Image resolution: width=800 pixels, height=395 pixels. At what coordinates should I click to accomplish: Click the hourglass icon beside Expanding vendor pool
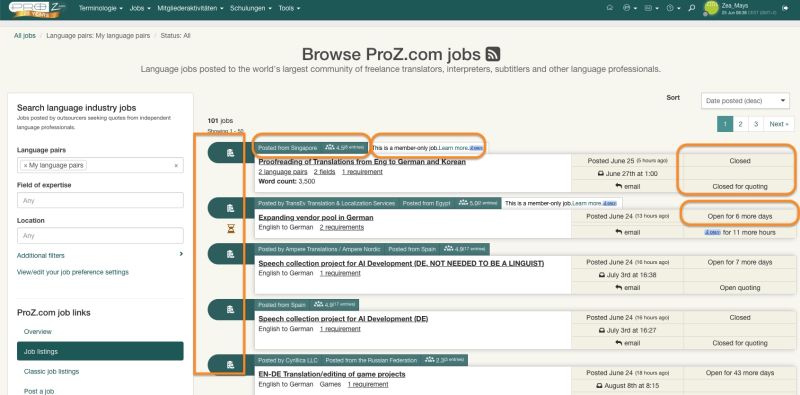[231, 229]
